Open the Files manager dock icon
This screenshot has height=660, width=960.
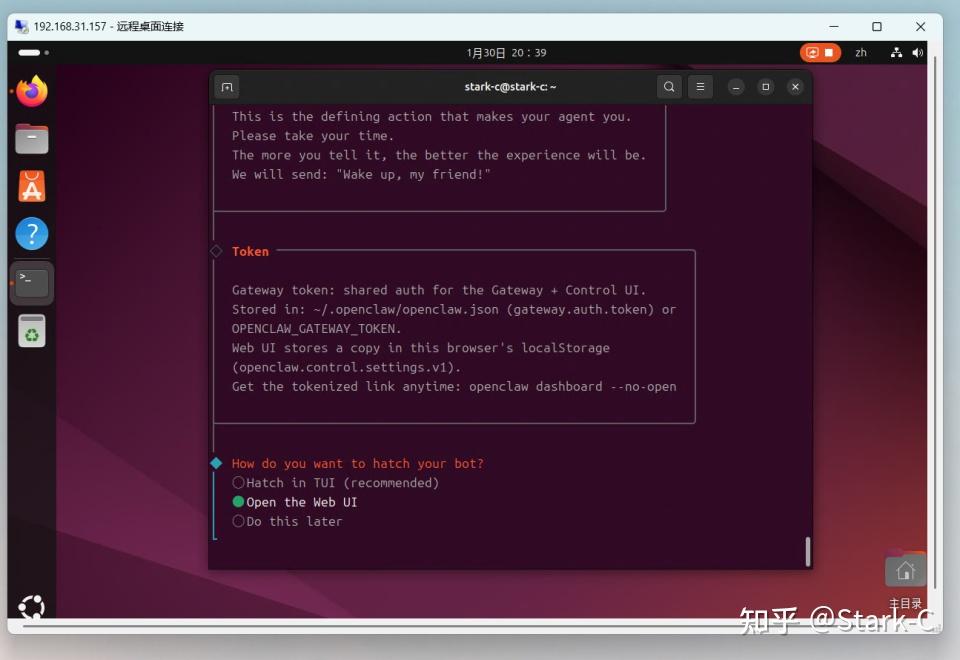tap(32, 138)
